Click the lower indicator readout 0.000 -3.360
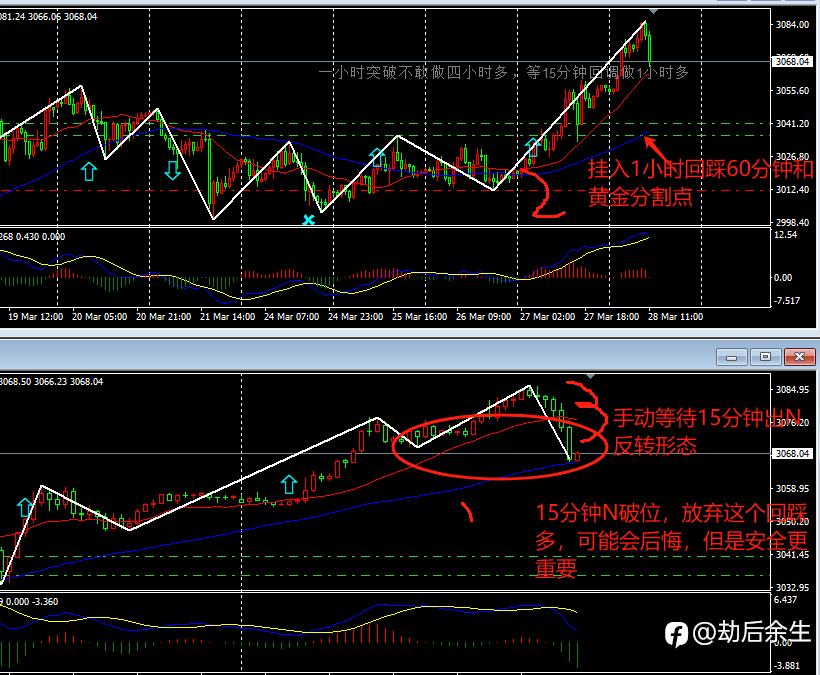Screen dimensions: 820x675 (x=32, y=601)
